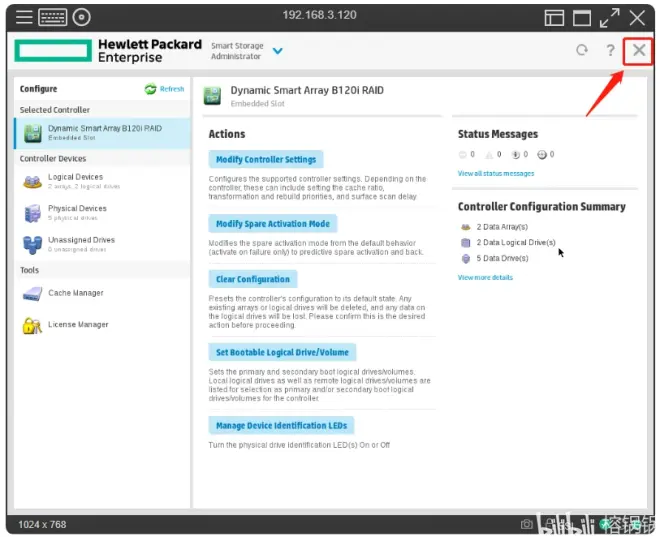This screenshot has width=660, height=537.
Task: Click Manage Device Identification LEDs button
Action: click(x=281, y=426)
